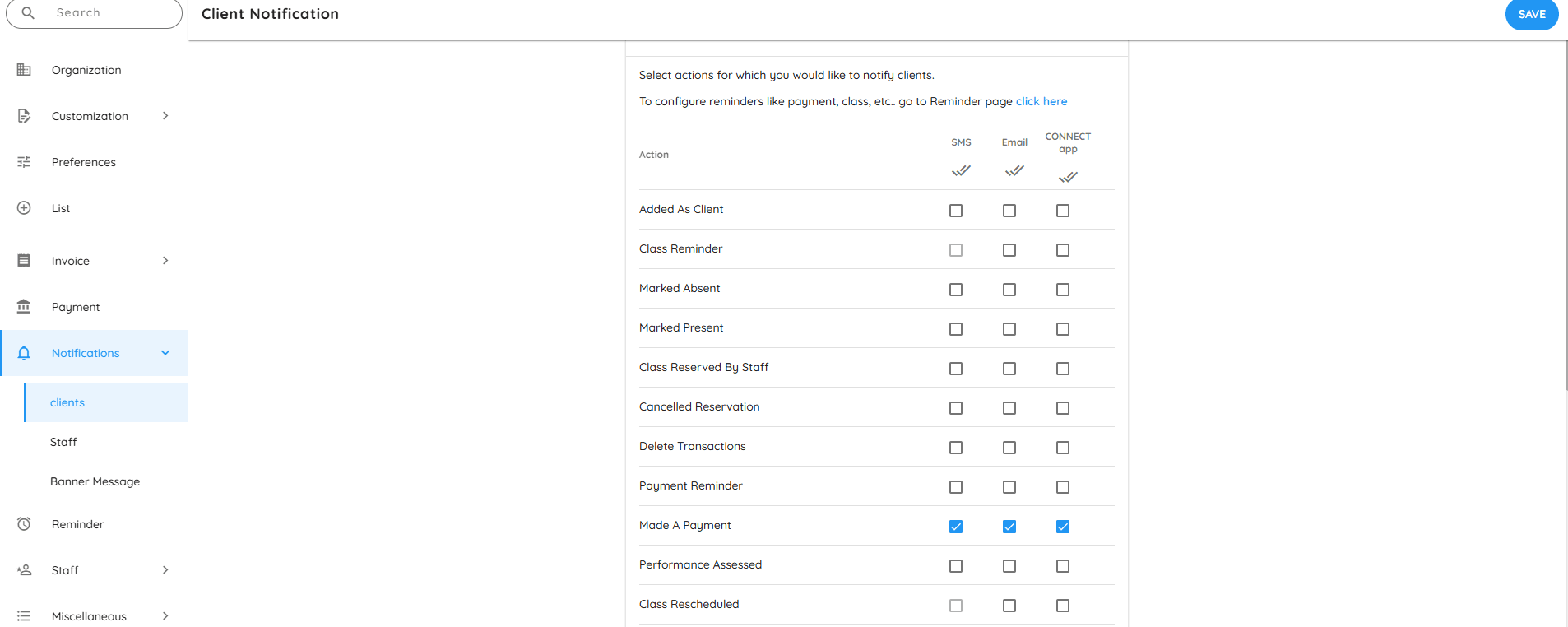Uncheck Email for Made A Payment

[1009, 527]
